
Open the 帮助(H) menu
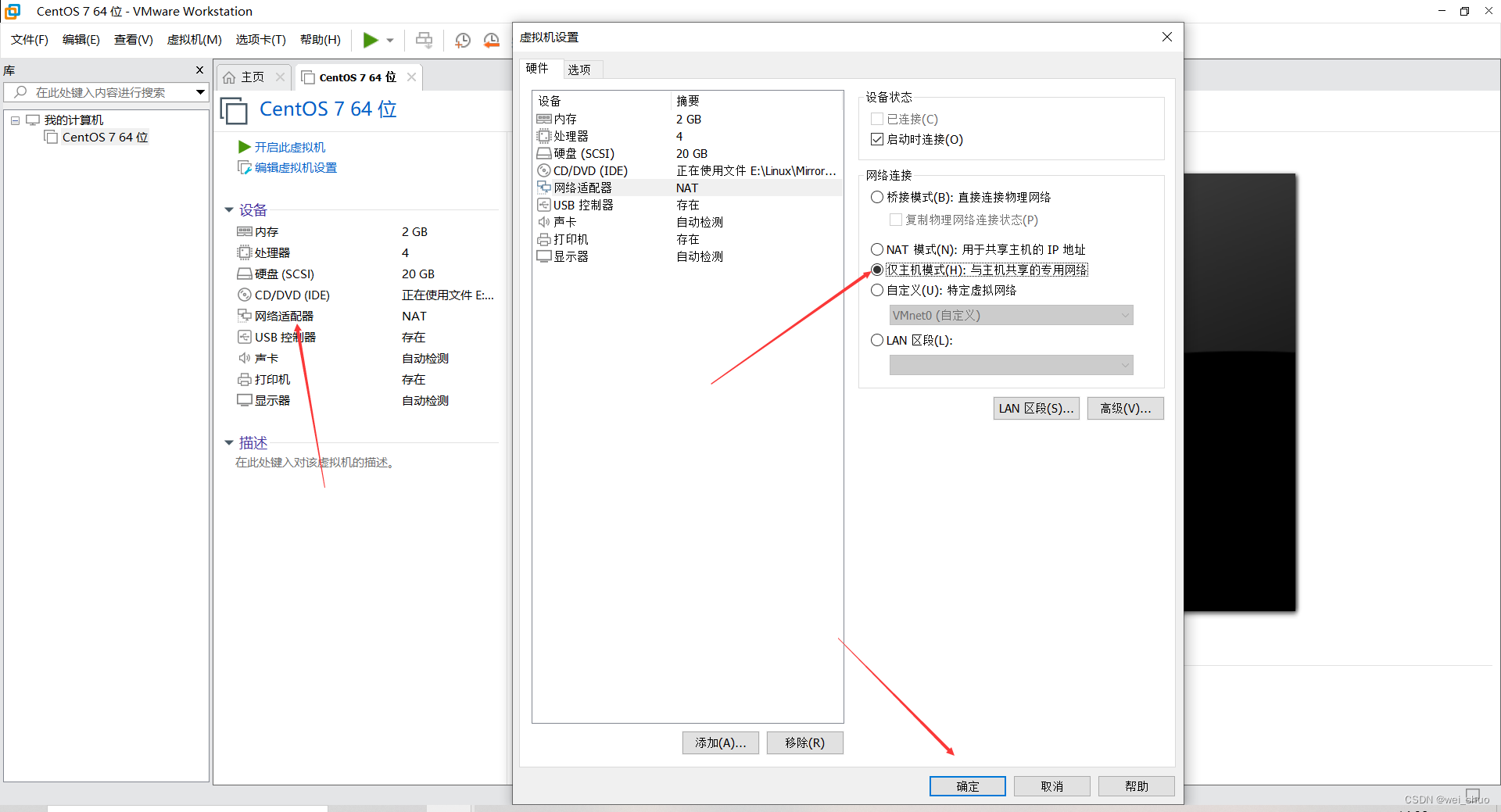coord(321,40)
